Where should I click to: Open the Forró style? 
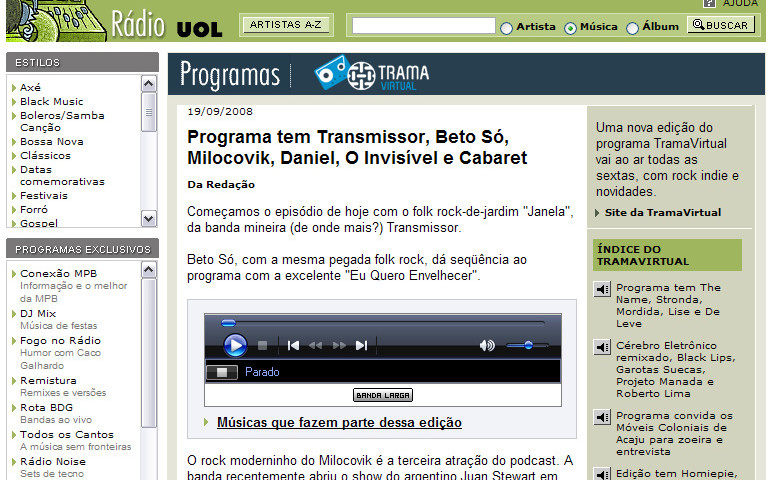coord(33,210)
